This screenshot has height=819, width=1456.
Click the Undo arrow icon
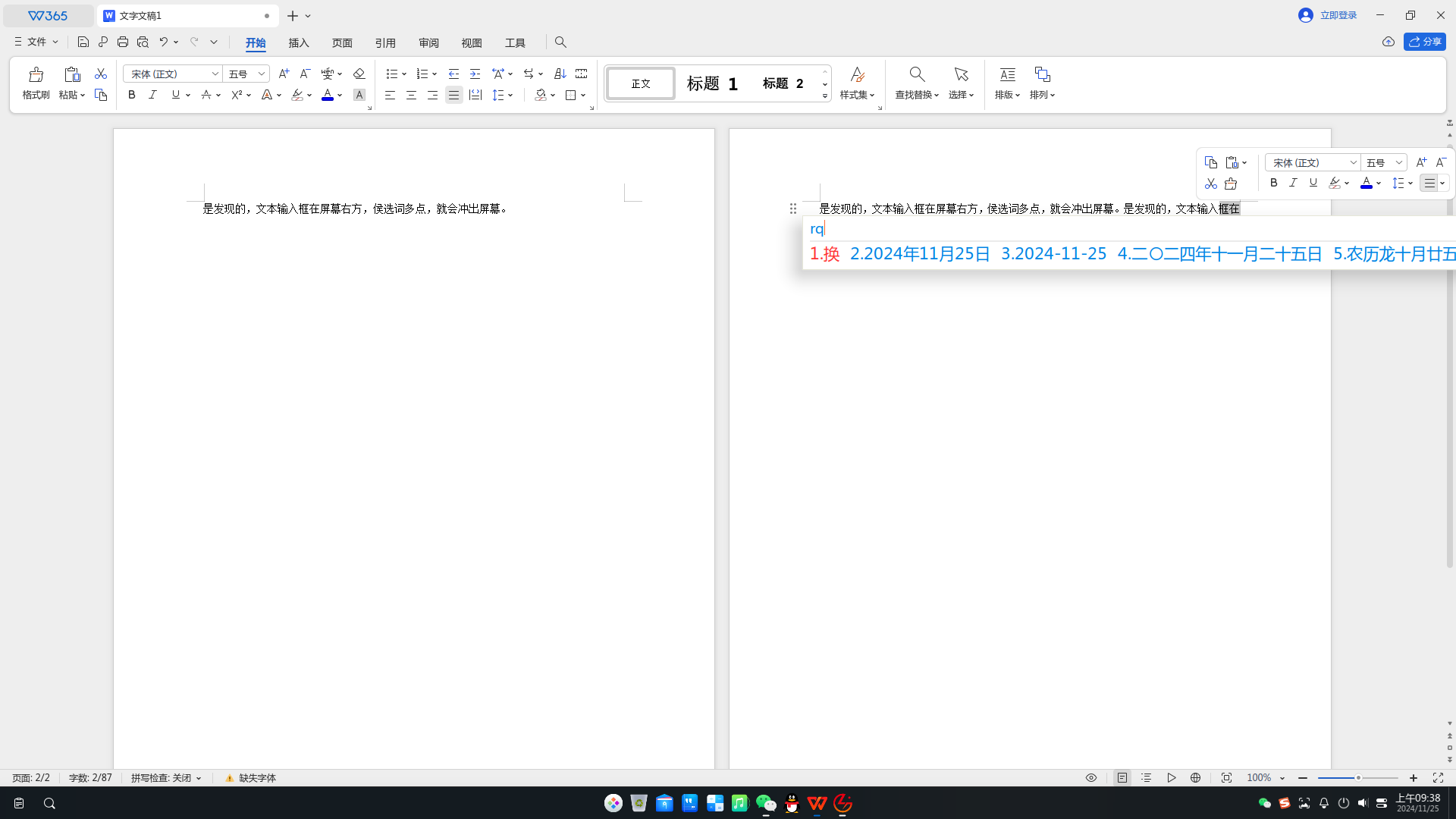point(163,42)
